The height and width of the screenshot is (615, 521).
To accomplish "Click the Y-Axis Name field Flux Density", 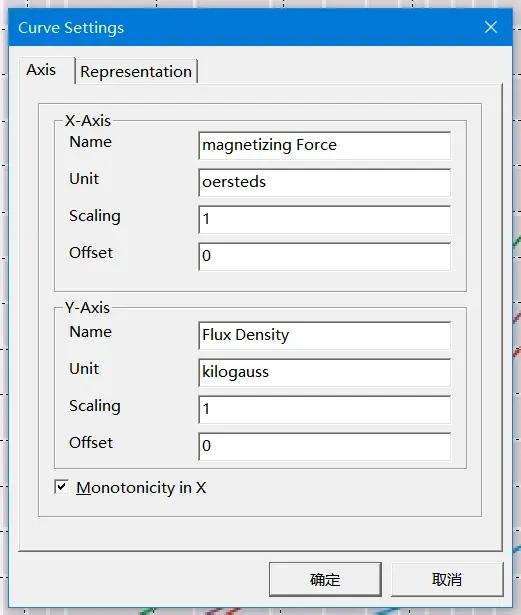I will [x=324, y=335].
